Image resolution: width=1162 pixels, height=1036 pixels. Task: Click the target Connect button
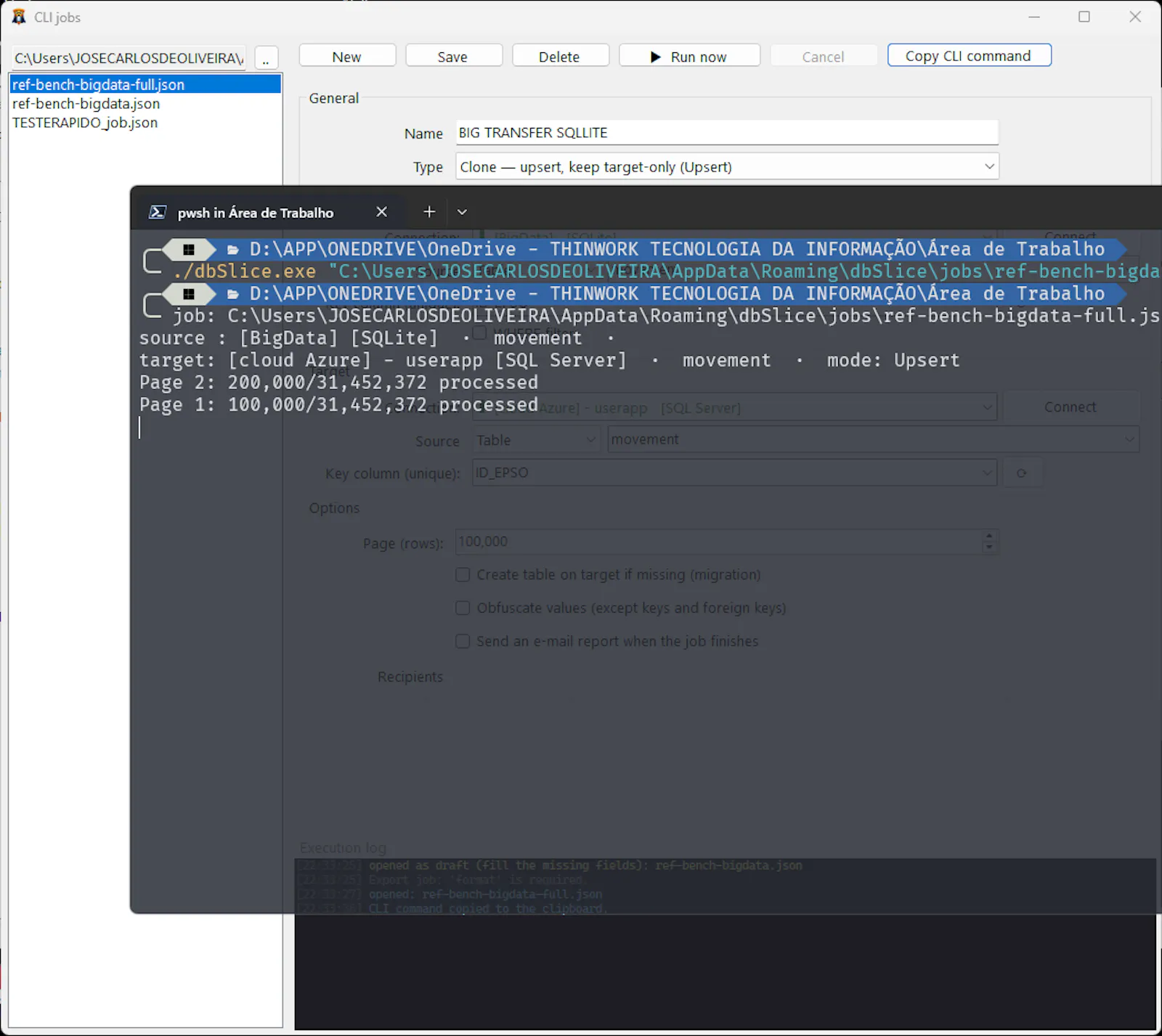[x=1070, y=407]
